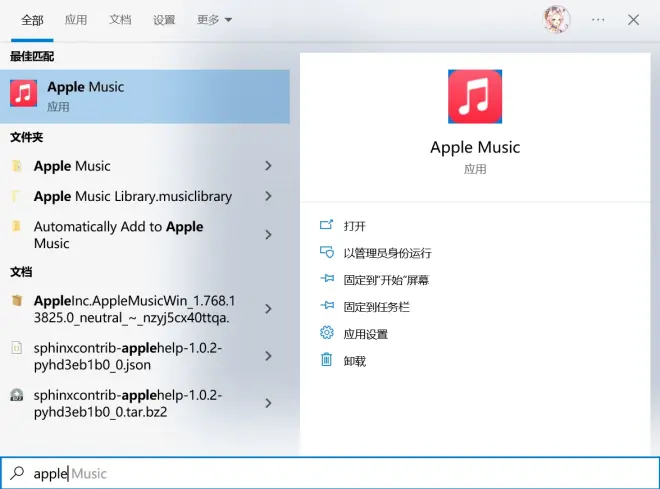Open the Apple Music best match result
This screenshot has width=660, height=489.
pos(145,96)
